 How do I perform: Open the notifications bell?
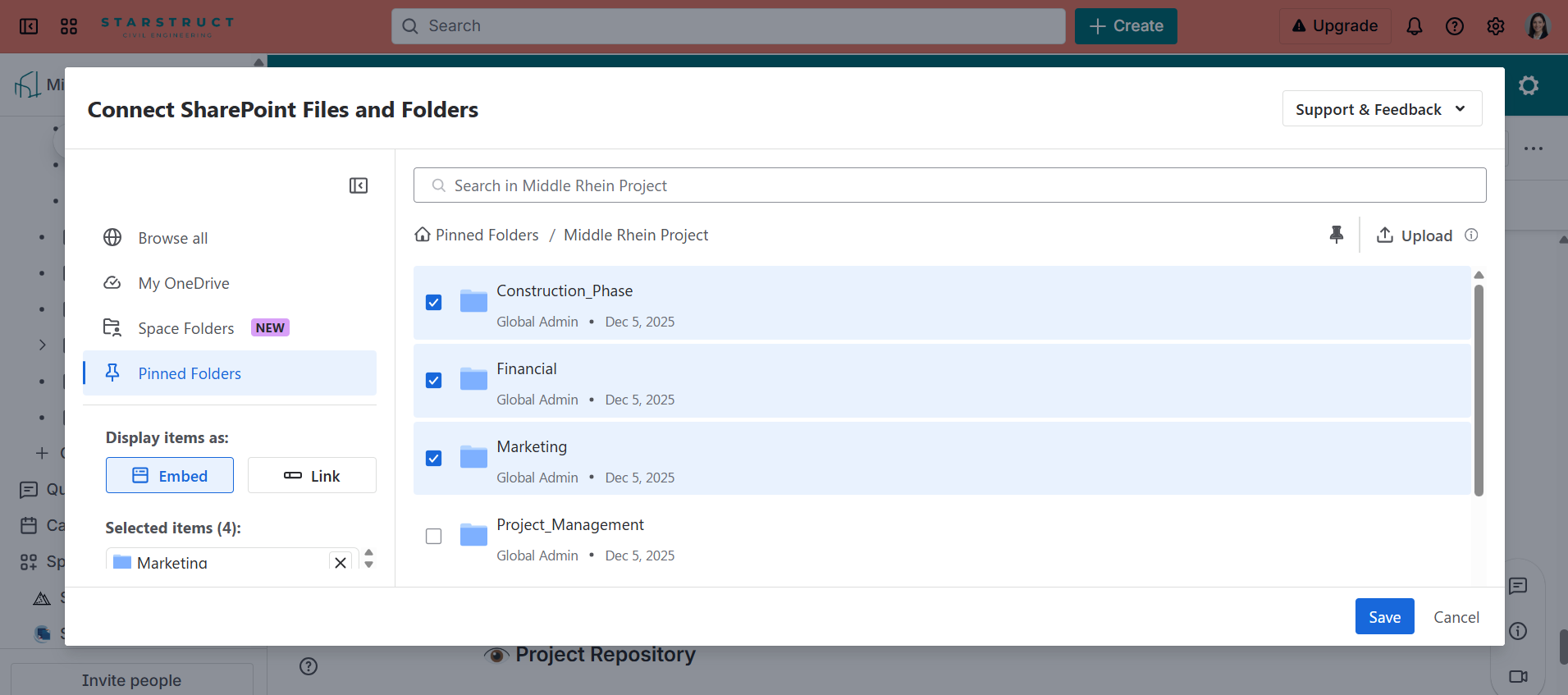(1414, 26)
